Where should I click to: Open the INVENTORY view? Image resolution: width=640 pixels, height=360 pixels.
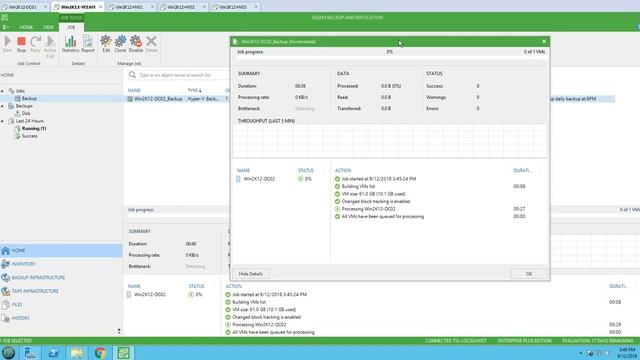(x=61, y=264)
